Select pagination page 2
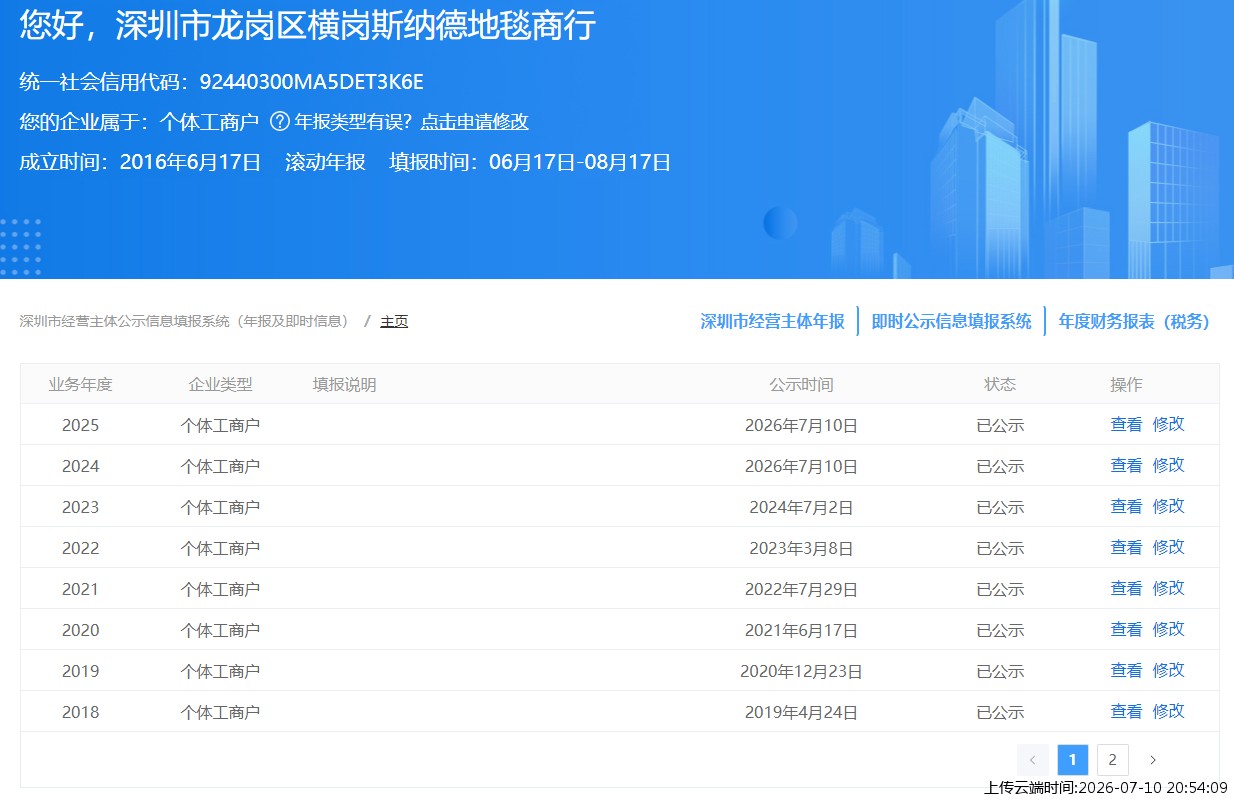The height and width of the screenshot is (801, 1234). [x=1113, y=760]
